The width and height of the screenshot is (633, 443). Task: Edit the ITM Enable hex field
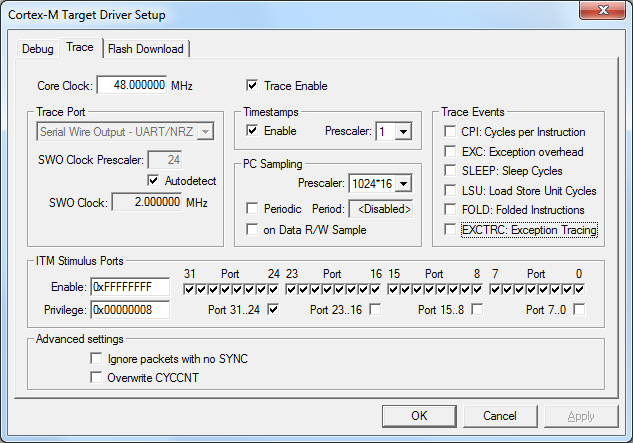[130, 287]
